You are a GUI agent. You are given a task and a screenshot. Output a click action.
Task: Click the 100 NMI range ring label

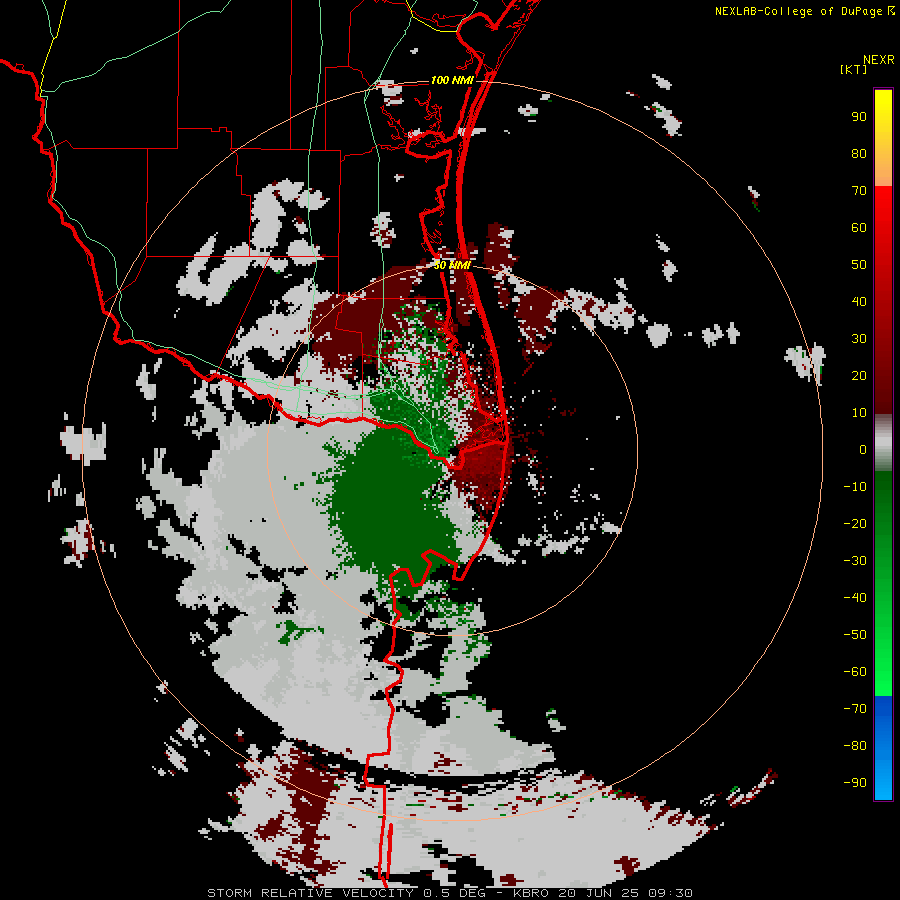click(x=452, y=80)
